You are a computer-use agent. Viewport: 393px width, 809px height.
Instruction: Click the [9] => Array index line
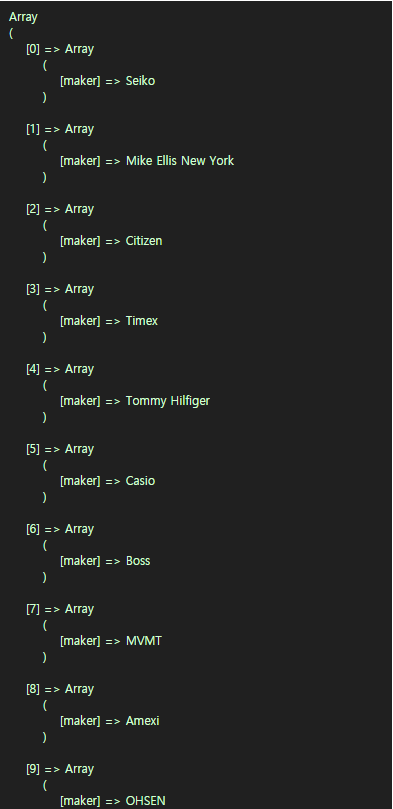click(60, 769)
